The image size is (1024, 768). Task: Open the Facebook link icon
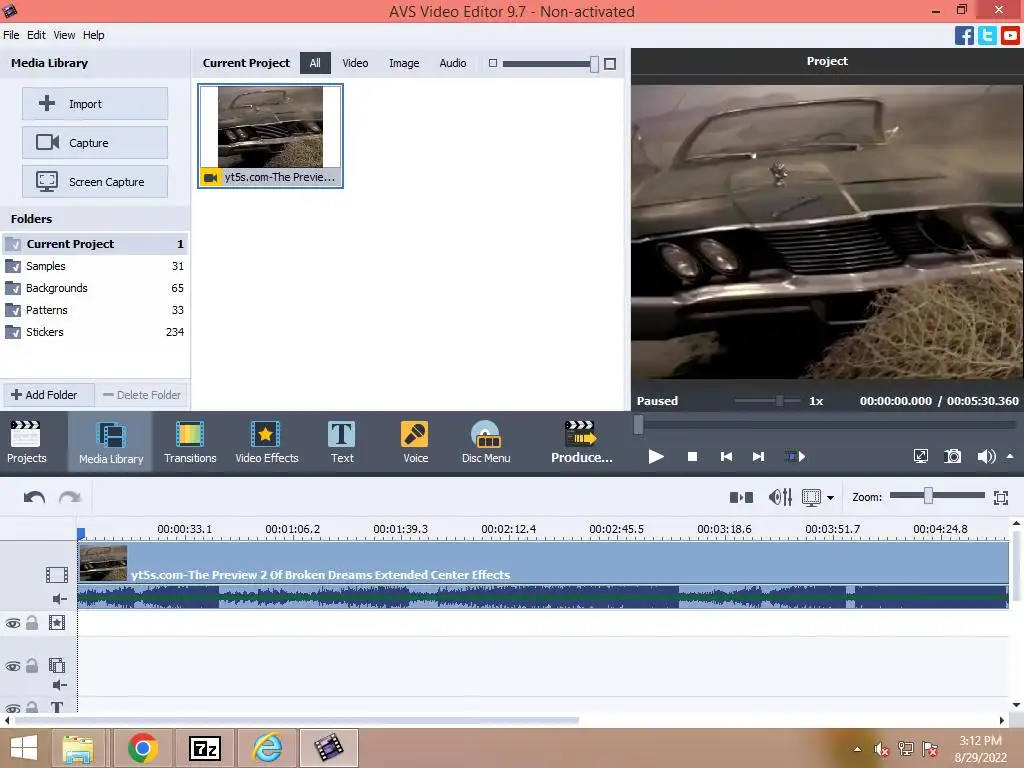coord(964,35)
